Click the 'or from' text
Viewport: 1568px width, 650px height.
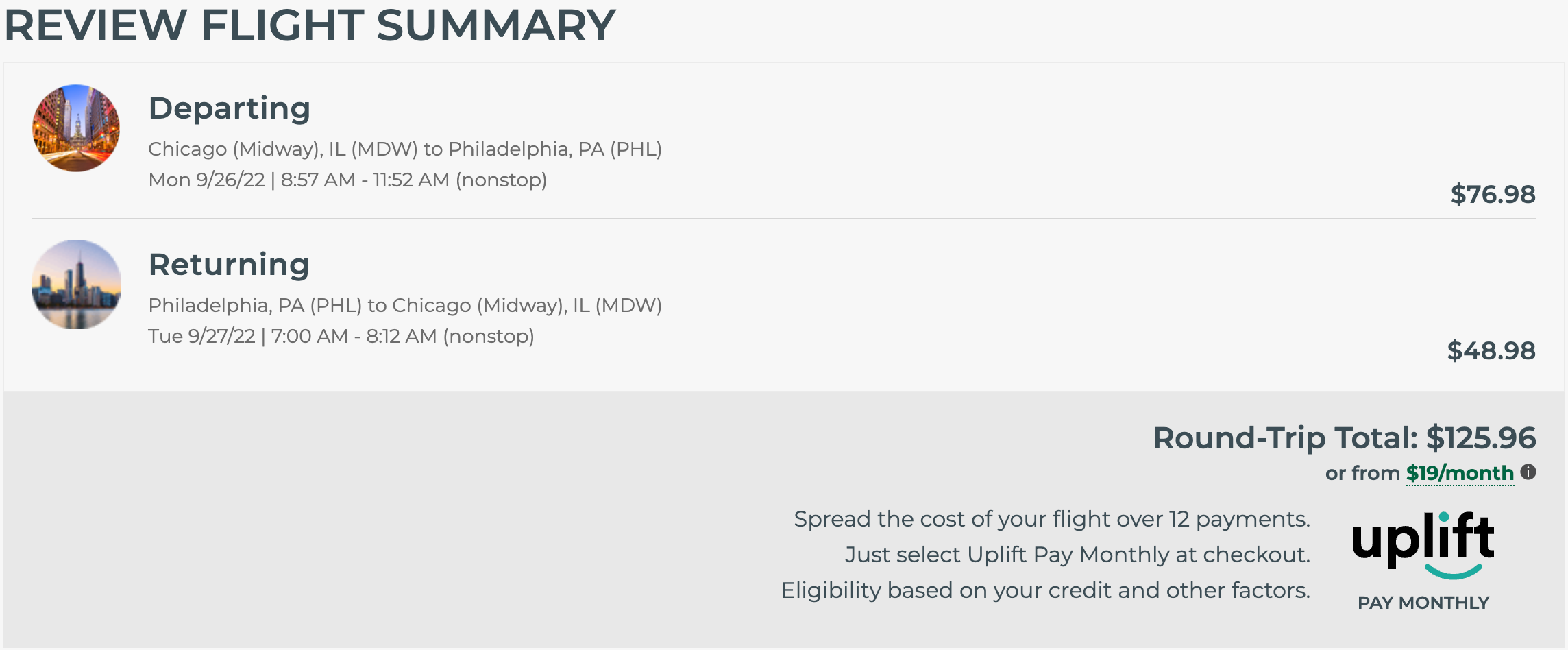pos(1362,473)
